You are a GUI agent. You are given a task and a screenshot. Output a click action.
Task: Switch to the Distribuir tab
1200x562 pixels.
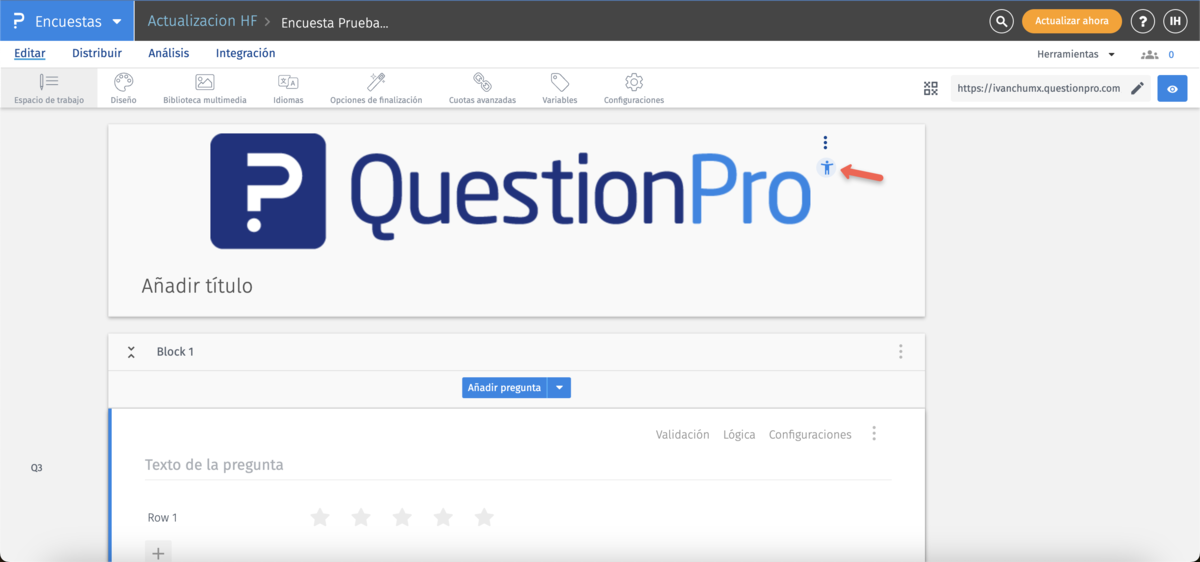coord(97,54)
